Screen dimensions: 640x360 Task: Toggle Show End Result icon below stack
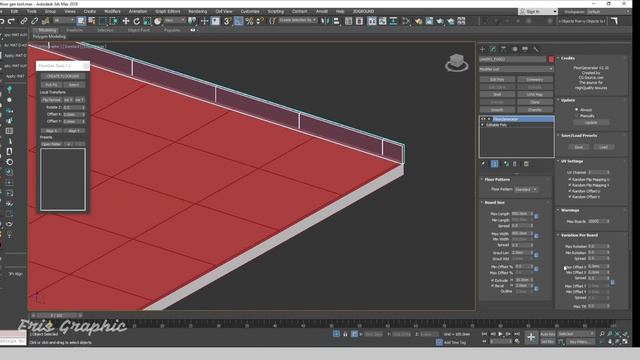[x=495, y=164]
